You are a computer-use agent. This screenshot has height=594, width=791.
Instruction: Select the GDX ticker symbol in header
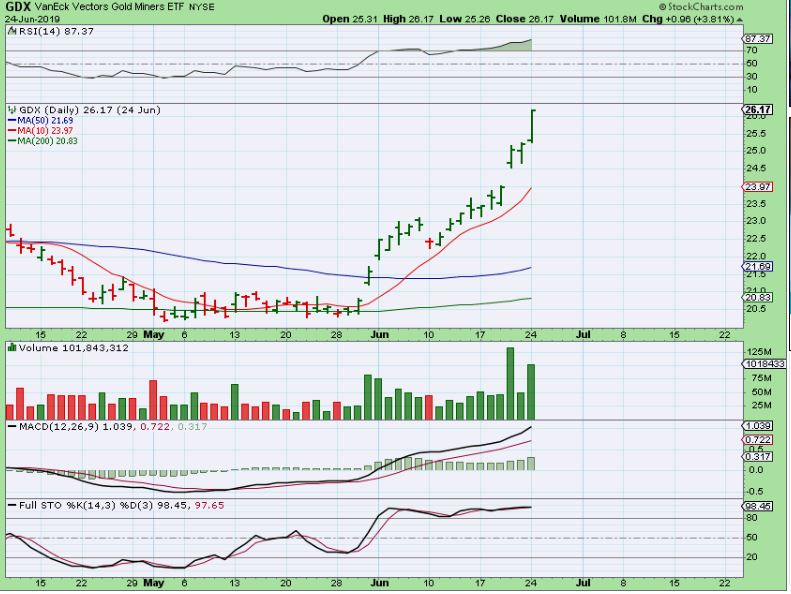(x=18, y=7)
